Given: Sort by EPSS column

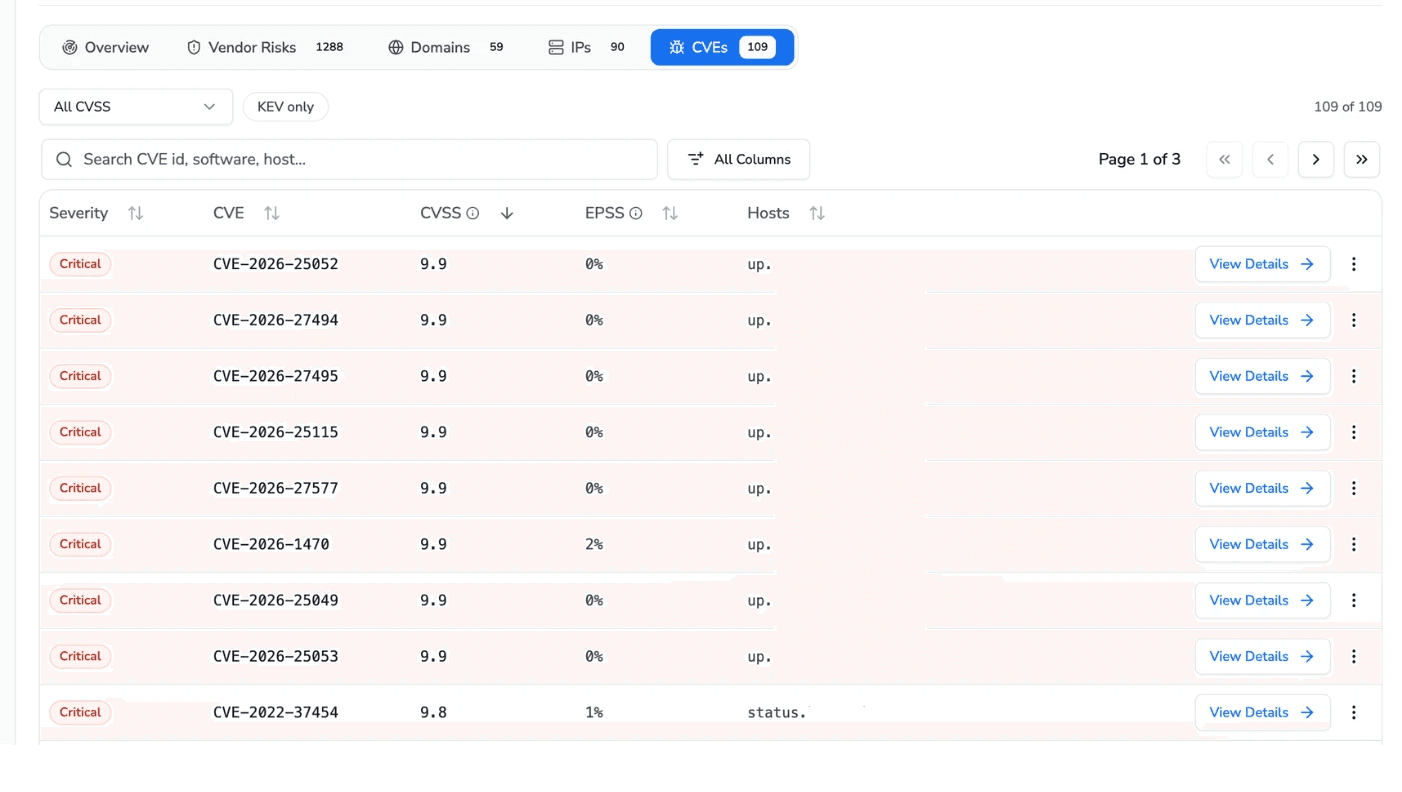Looking at the screenshot, I should tap(670, 213).
